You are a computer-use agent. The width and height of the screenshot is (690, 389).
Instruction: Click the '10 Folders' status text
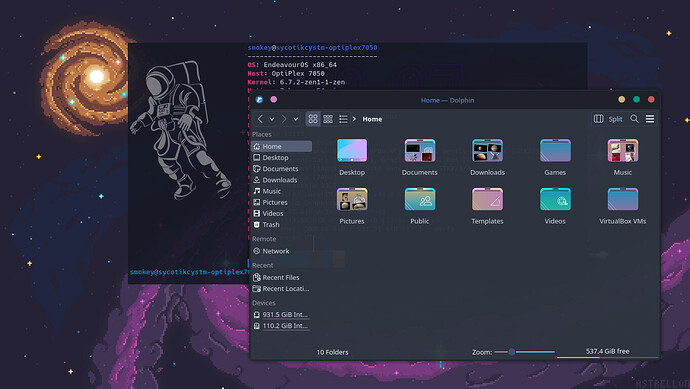coord(332,352)
